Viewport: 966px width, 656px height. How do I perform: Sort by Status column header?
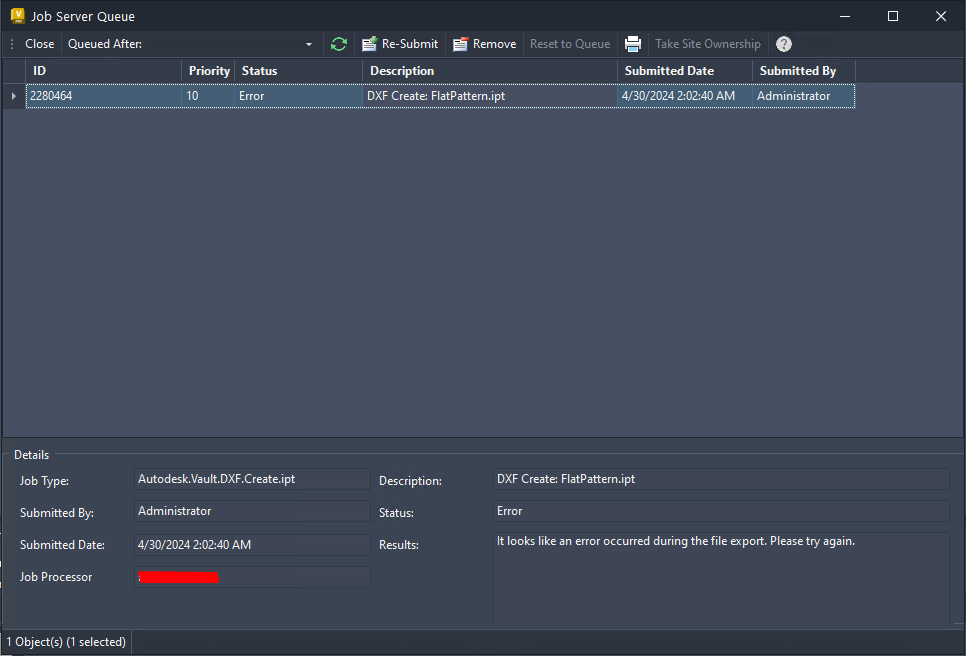[x=299, y=71]
